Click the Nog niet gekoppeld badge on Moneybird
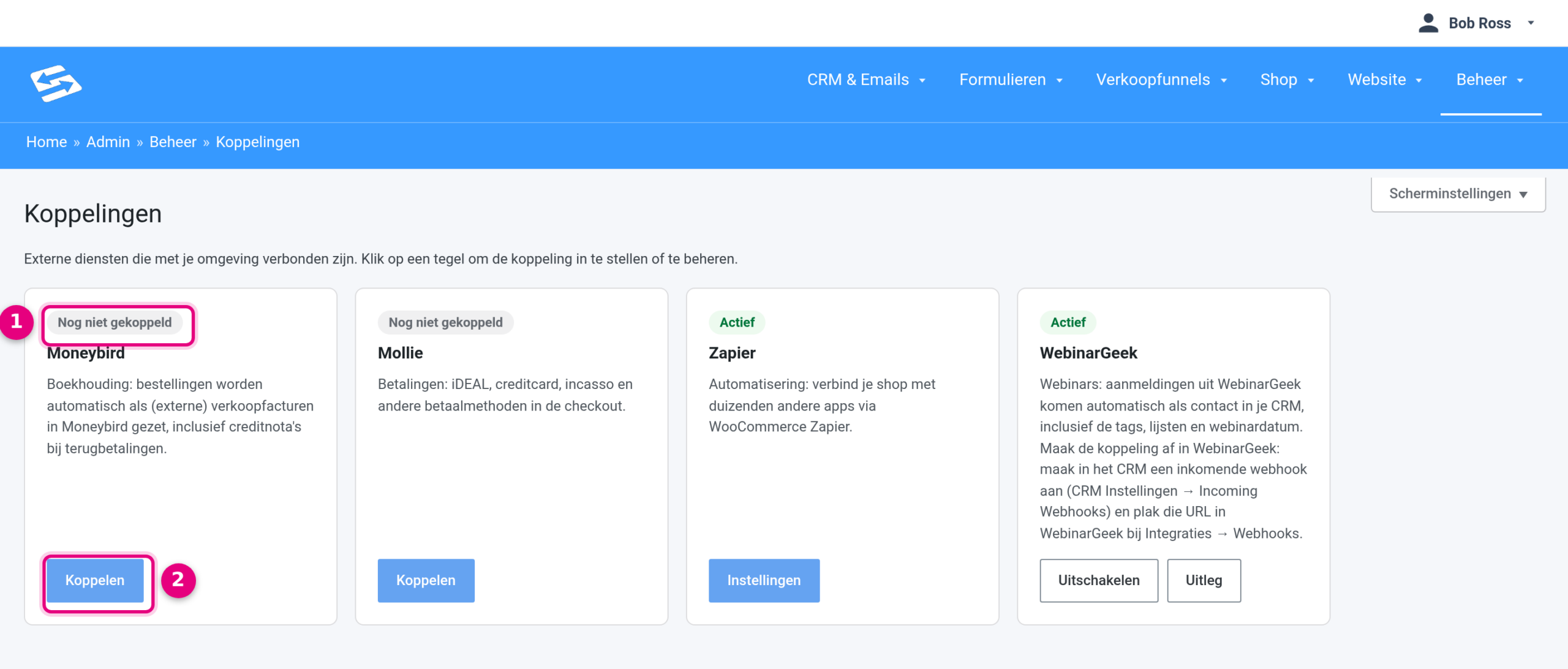This screenshot has width=1568, height=669. (115, 322)
